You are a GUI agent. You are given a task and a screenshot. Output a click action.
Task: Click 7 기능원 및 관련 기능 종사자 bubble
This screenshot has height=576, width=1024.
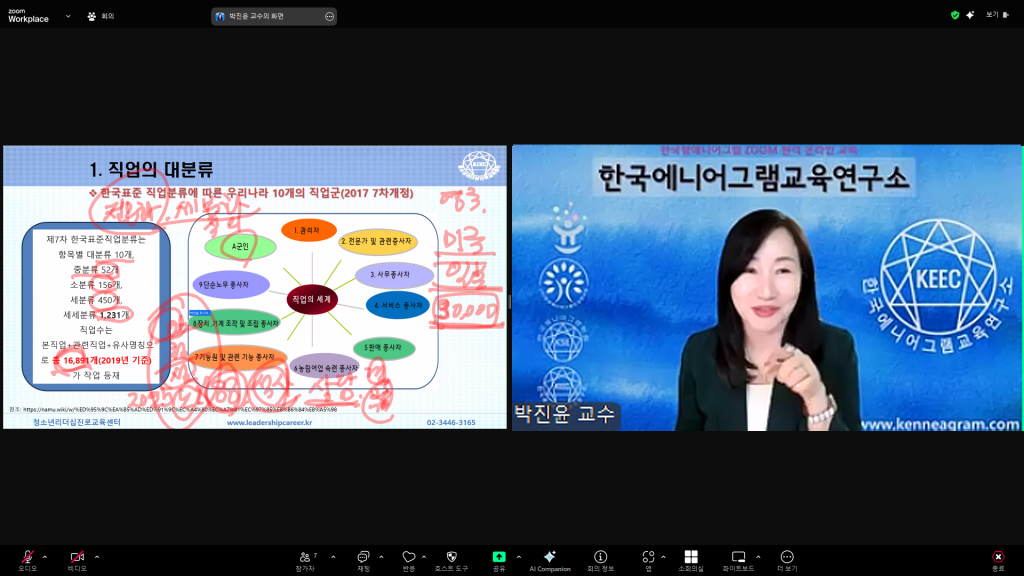pos(237,358)
